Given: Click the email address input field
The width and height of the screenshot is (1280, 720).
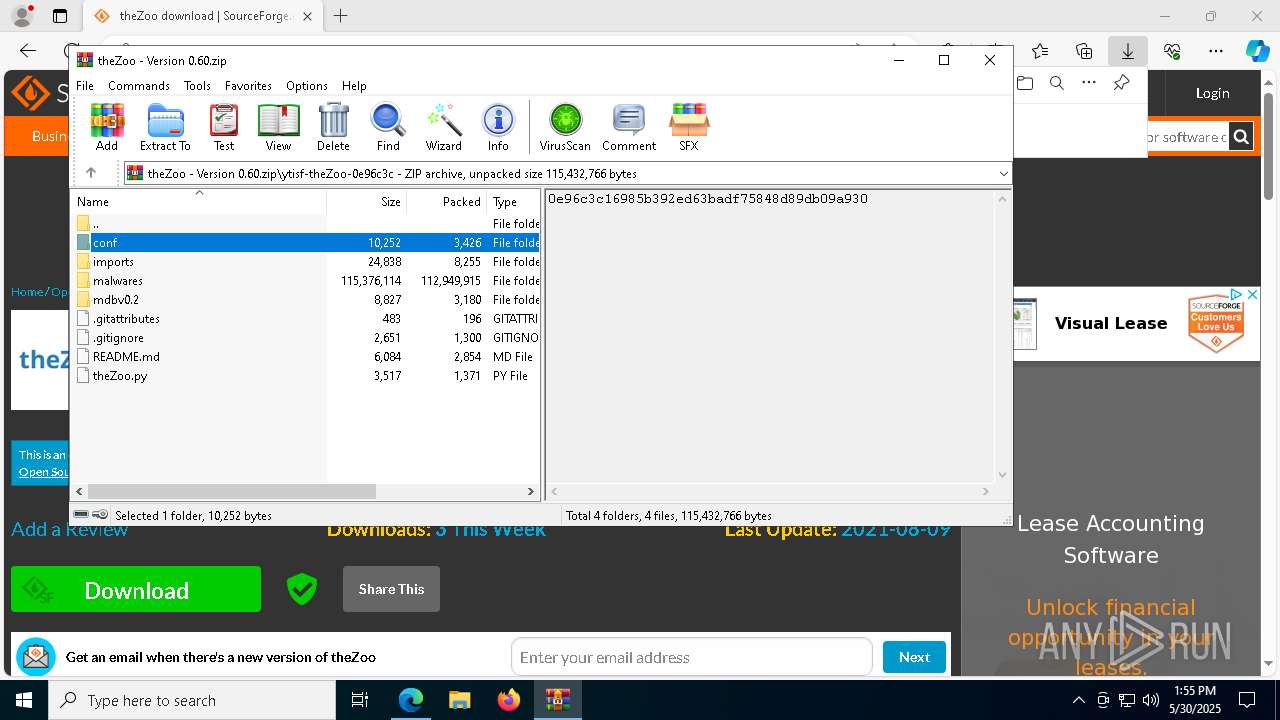Looking at the screenshot, I should (692, 657).
